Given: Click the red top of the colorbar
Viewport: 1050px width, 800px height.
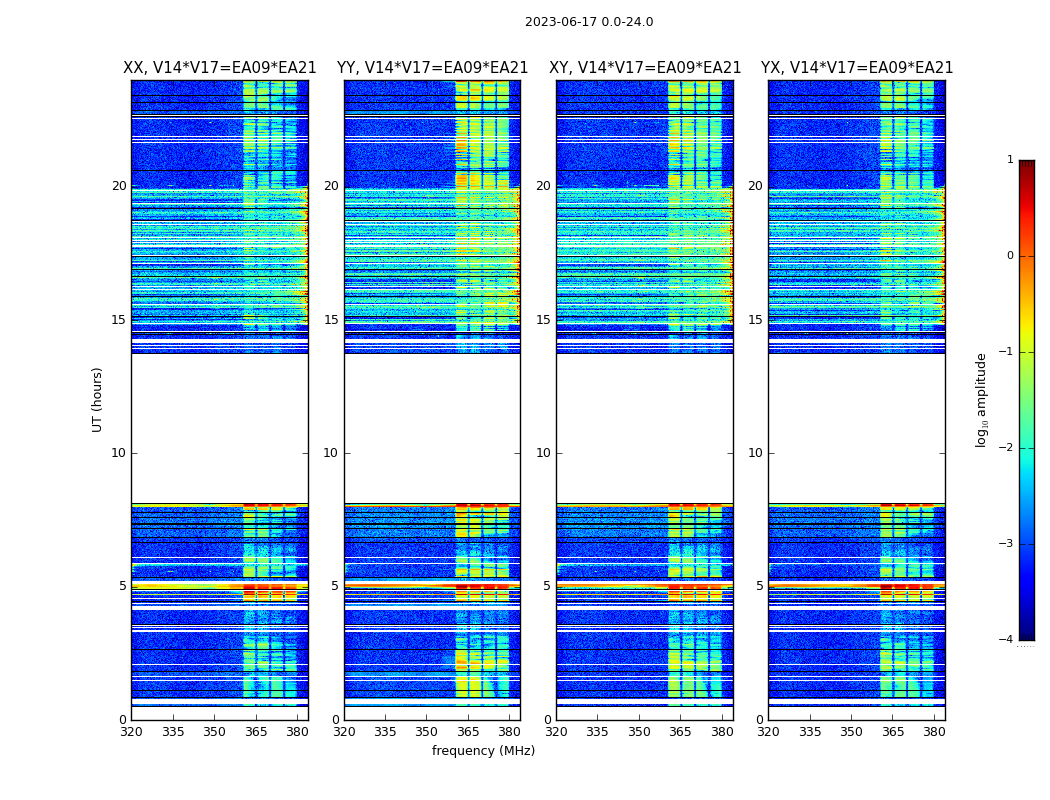Looking at the screenshot, I should [1026, 168].
